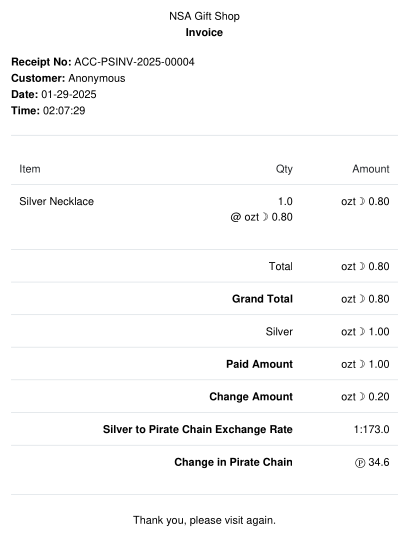Click the Thank you footer text
Image resolution: width=404 pixels, height=538 pixels.
[204, 521]
